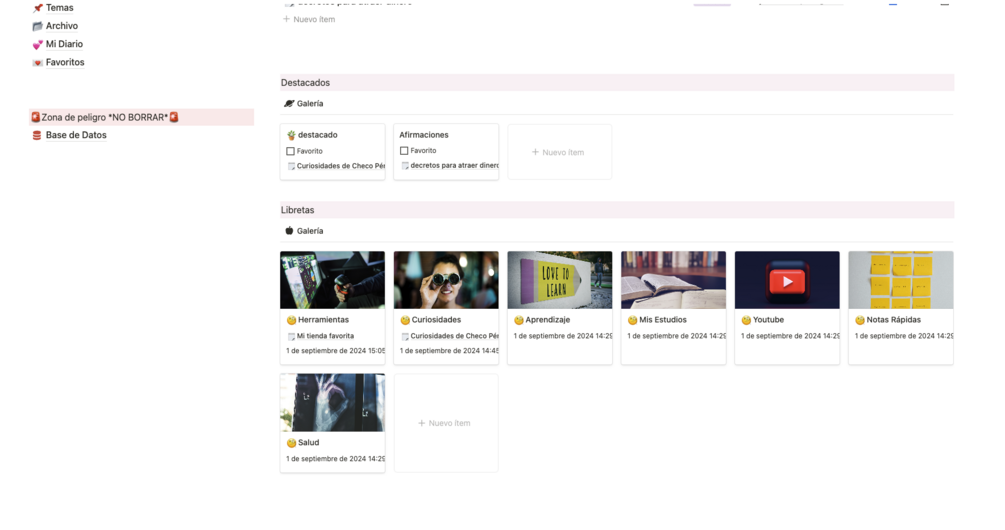Open Mi tienda favorita relation

pyautogui.click(x=325, y=336)
